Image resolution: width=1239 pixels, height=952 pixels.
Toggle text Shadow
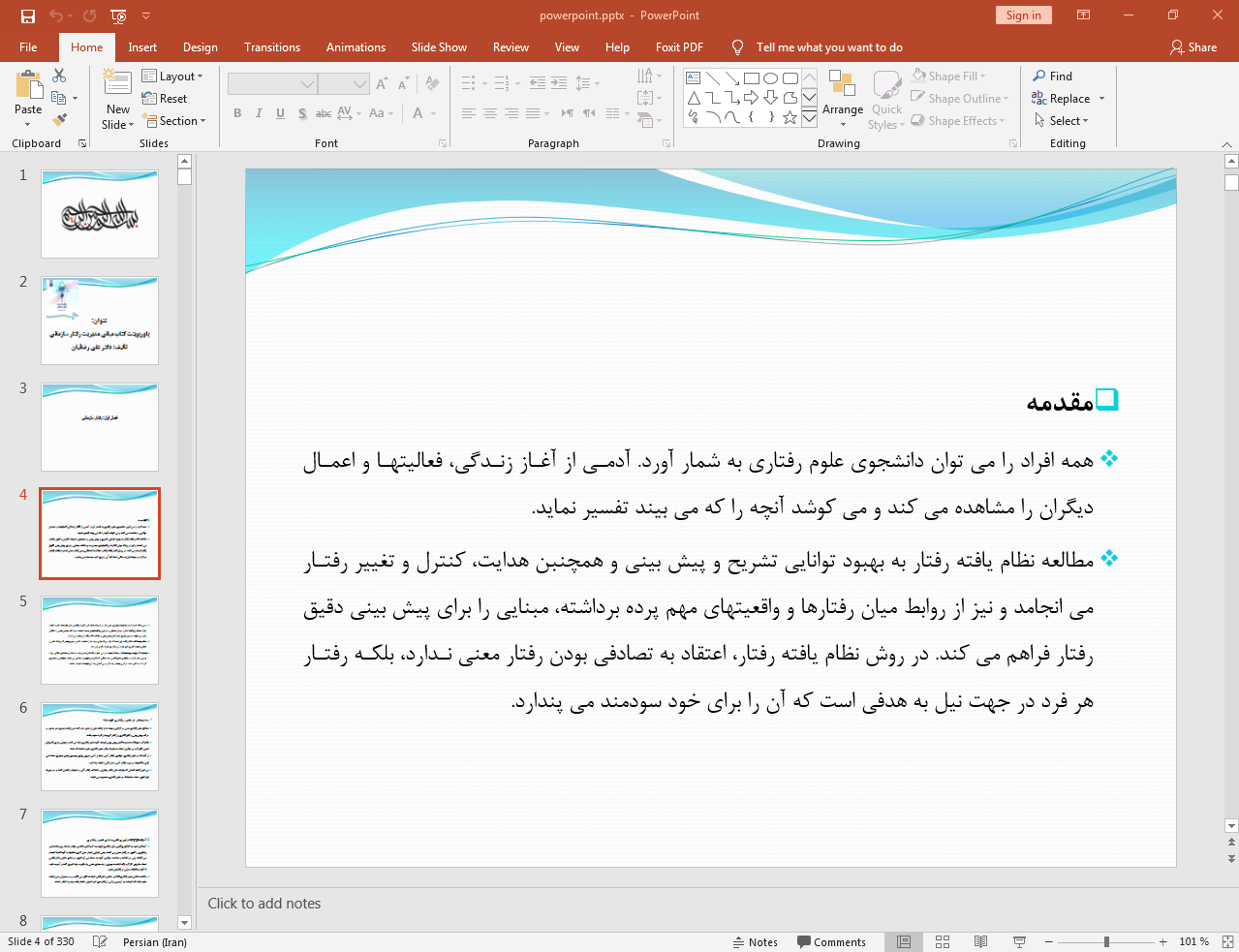[302, 113]
